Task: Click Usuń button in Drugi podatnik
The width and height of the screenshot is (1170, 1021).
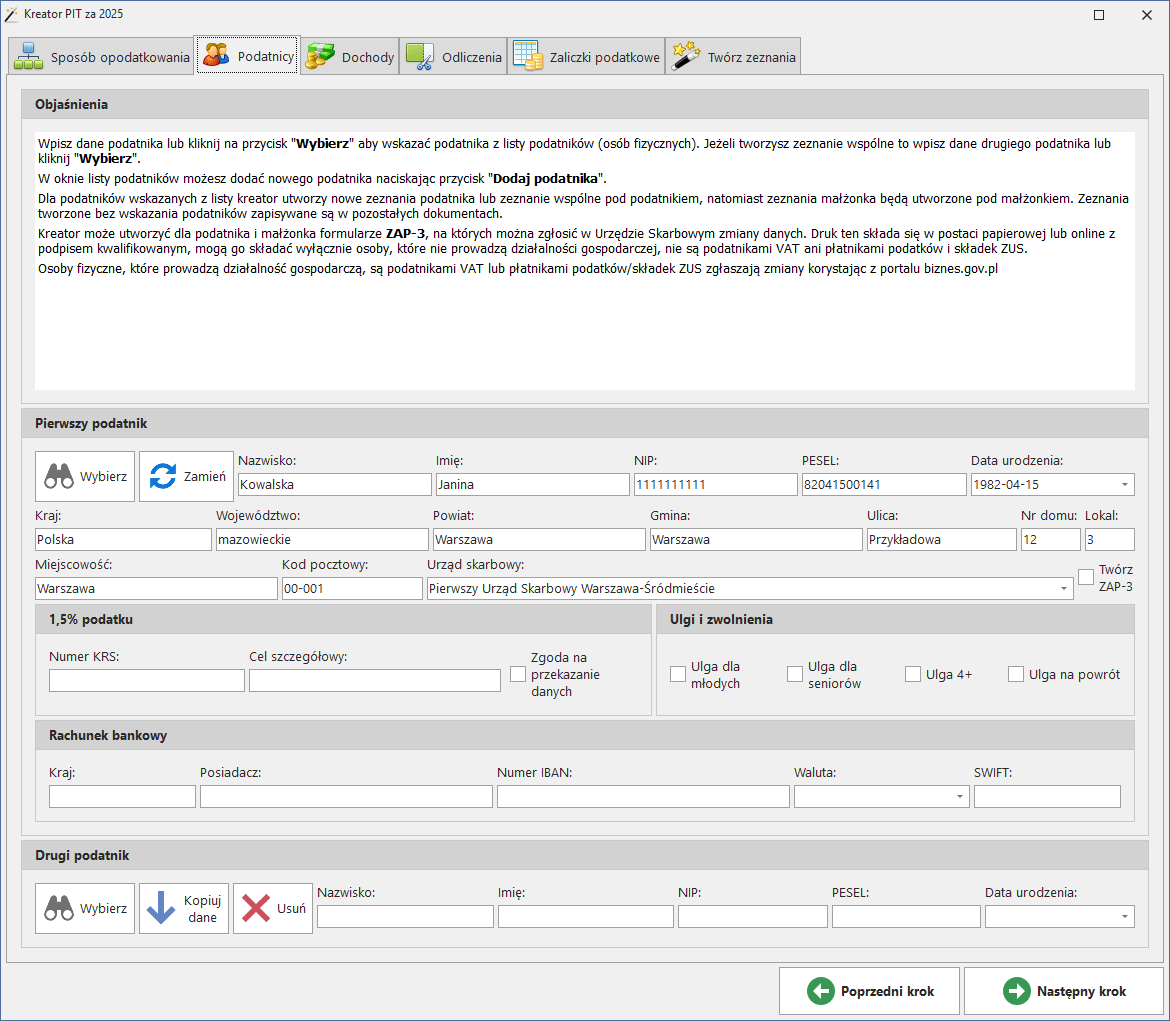Action: click(x=273, y=908)
